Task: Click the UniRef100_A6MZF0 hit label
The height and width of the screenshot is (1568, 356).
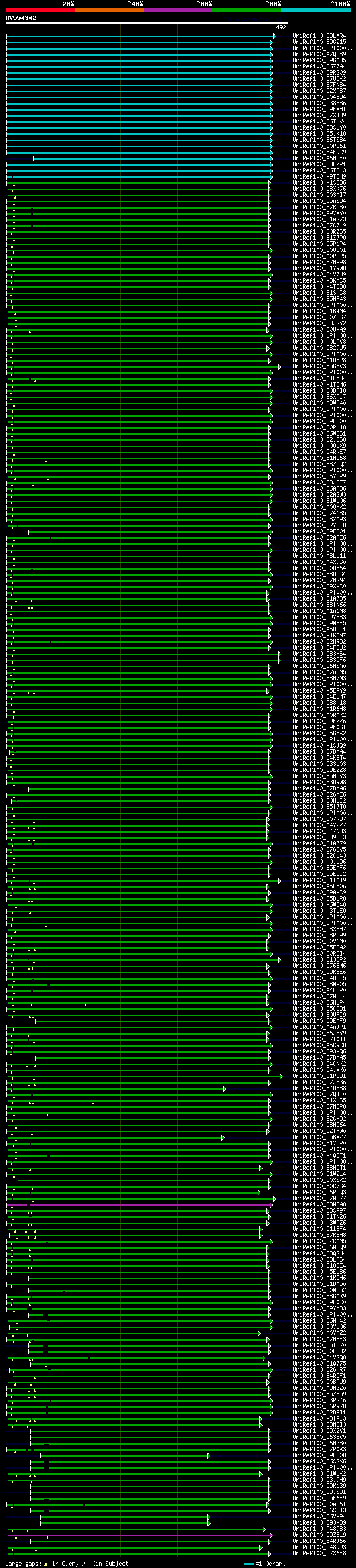Action: [319, 159]
